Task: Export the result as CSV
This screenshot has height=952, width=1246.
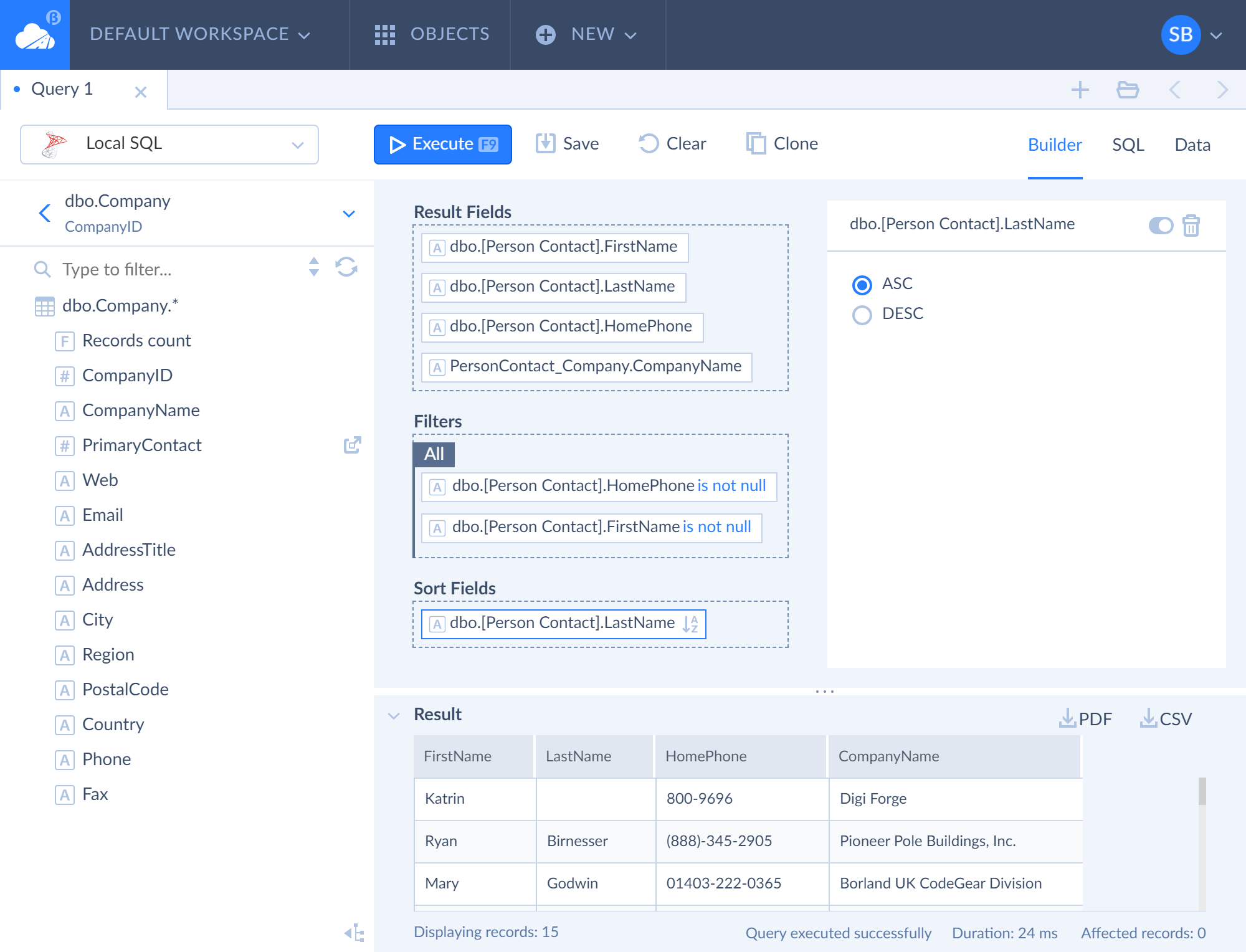Action: click(x=1166, y=718)
